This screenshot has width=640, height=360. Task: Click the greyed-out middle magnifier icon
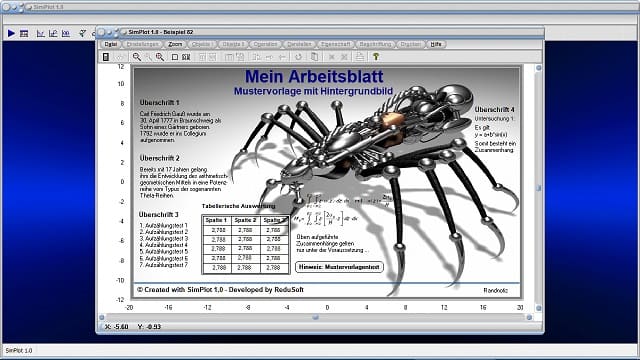point(148,57)
